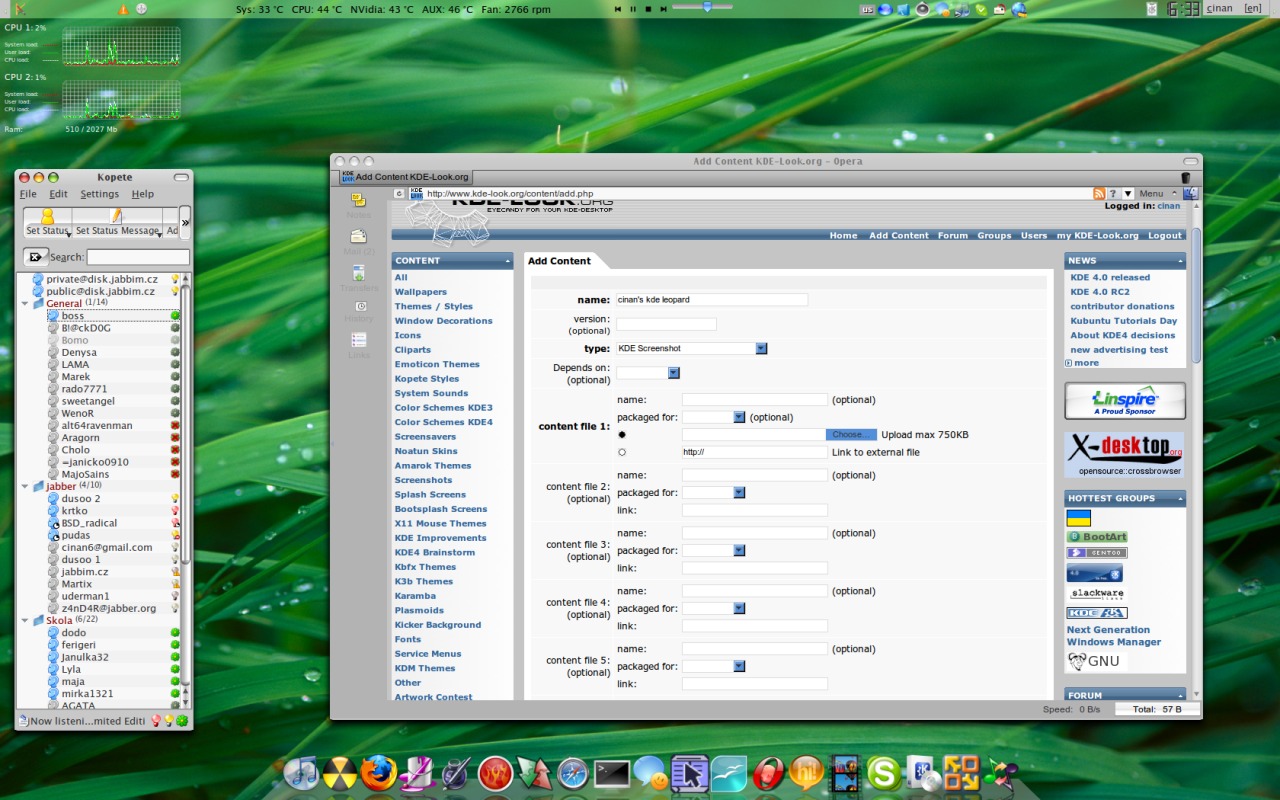Viewport: 1280px width, 800px height.
Task: Open the Transfers panel in Opera sidebar
Action: click(x=359, y=279)
